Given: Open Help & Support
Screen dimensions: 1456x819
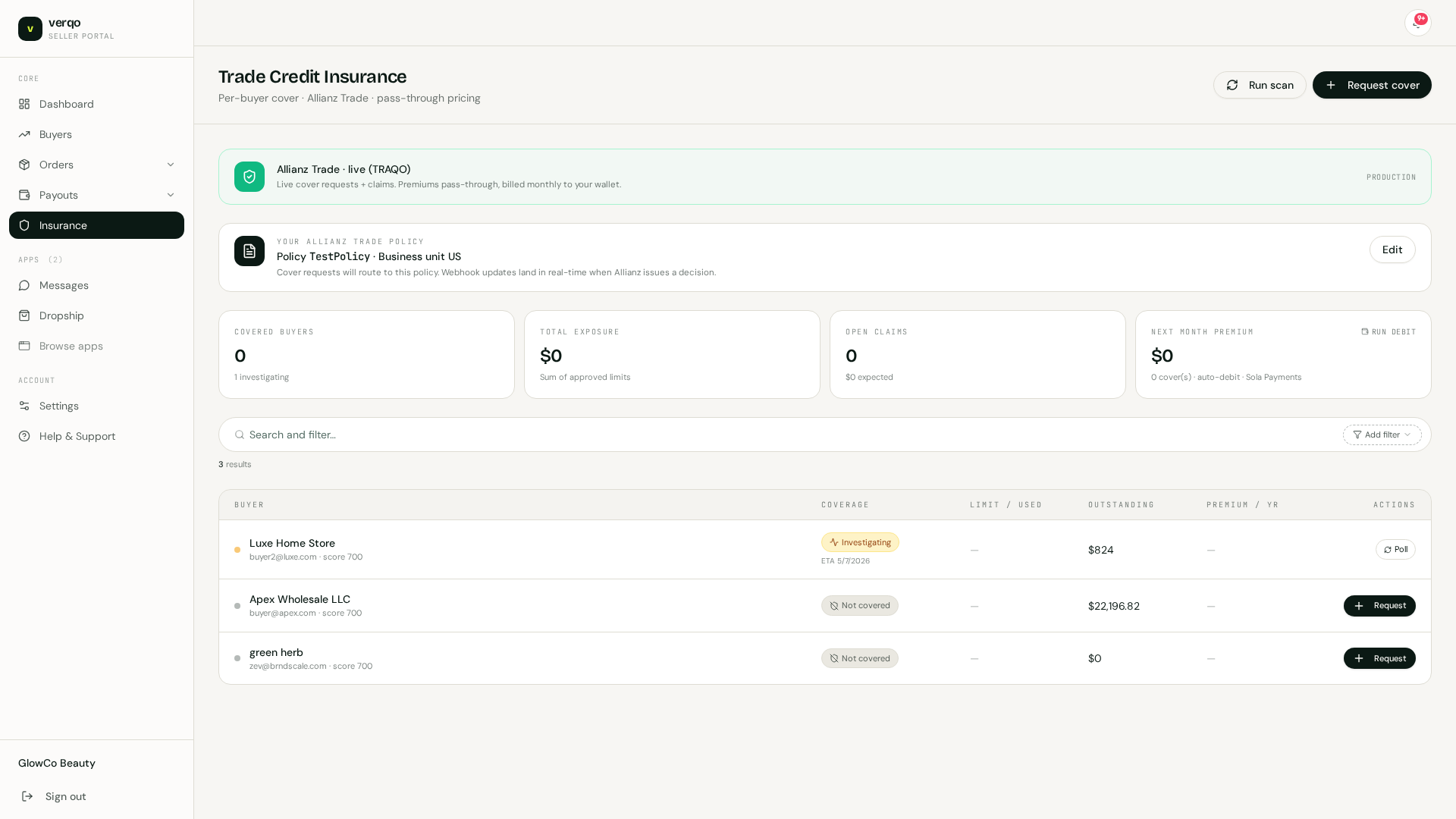Looking at the screenshot, I should (96, 436).
